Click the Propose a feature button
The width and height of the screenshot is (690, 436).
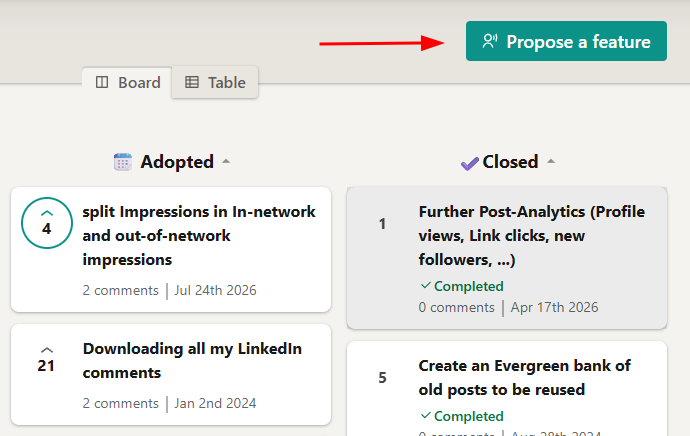coord(566,41)
